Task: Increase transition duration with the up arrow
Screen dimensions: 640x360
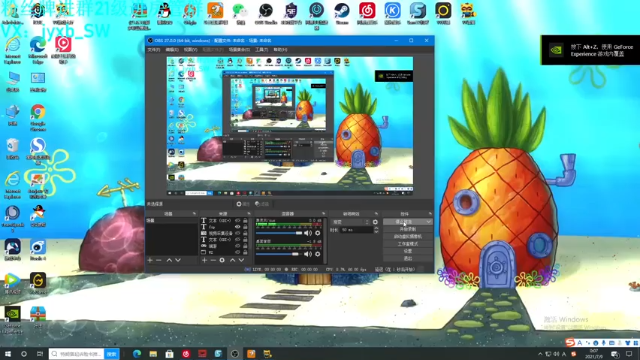Action: click(376, 228)
